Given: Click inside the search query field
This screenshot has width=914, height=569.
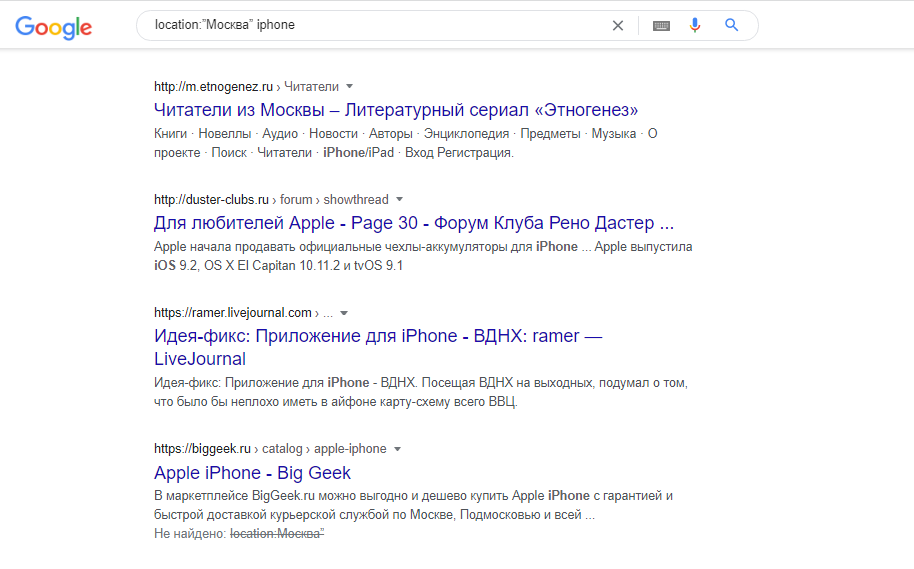Looking at the screenshot, I should [x=379, y=25].
